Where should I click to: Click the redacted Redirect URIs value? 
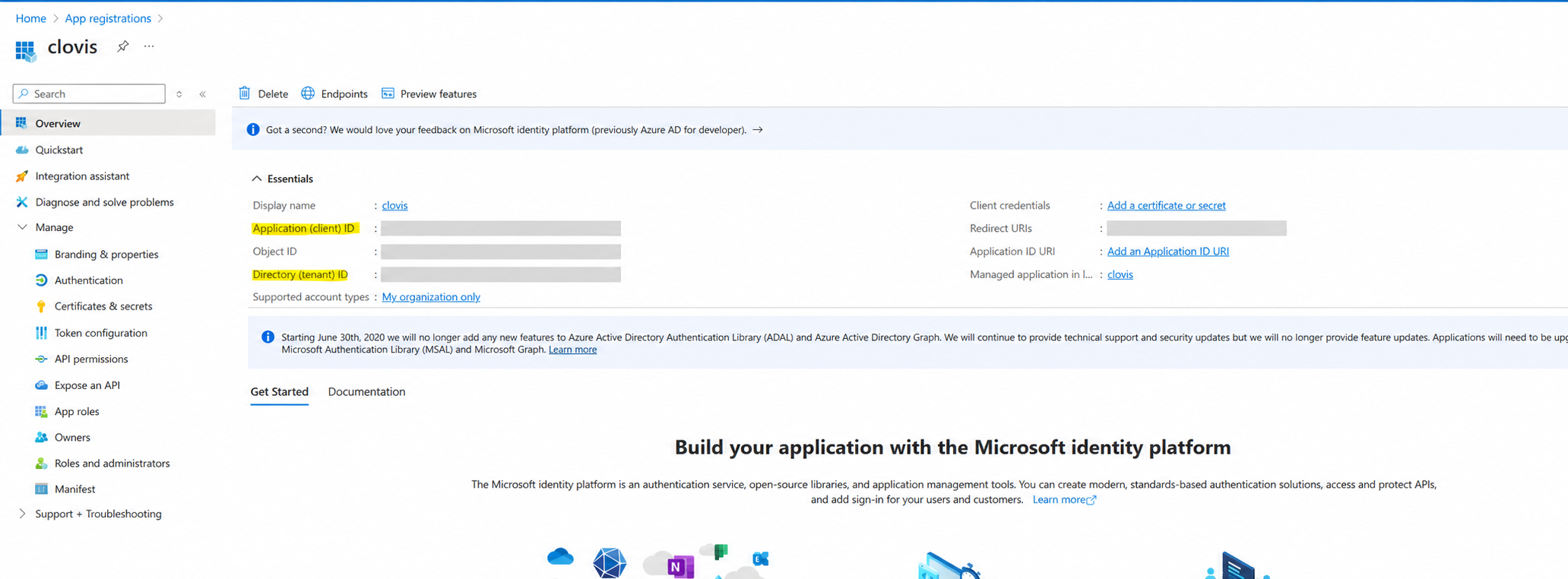tap(1196, 228)
